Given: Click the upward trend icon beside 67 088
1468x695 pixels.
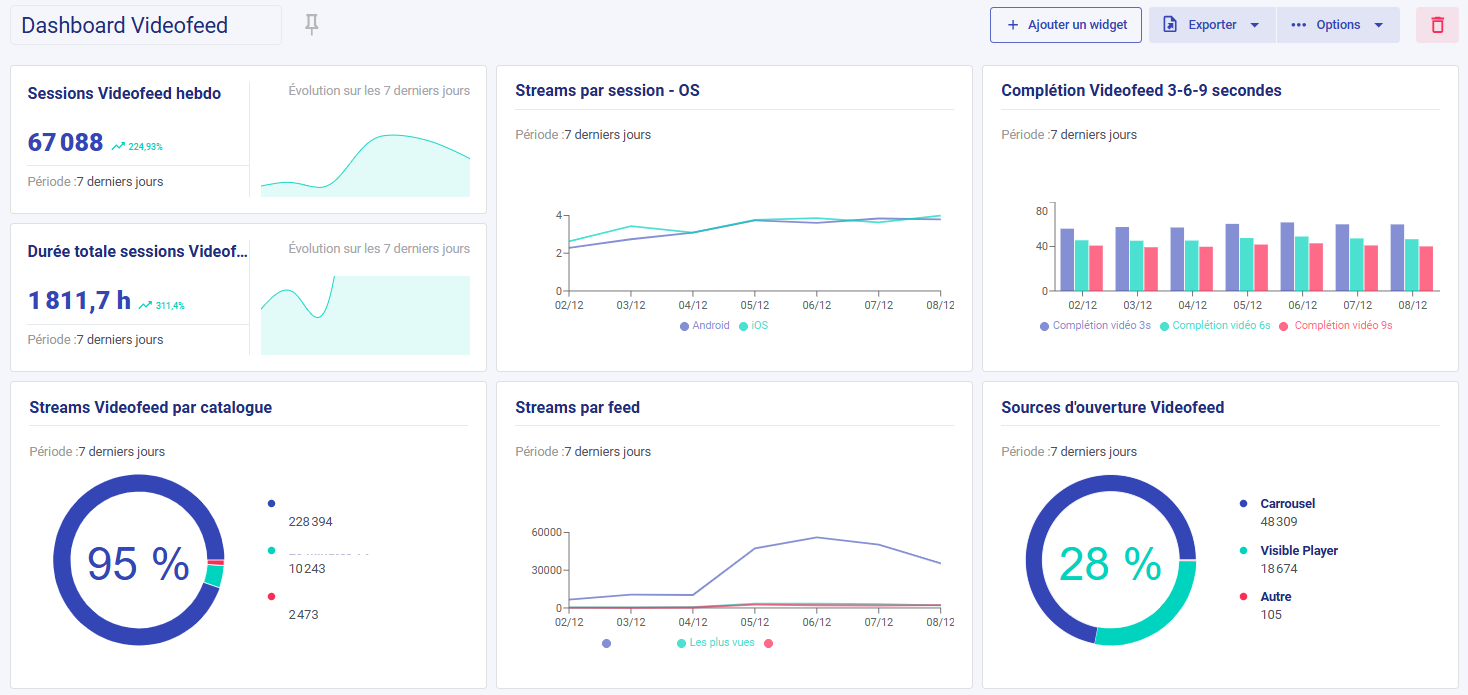Looking at the screenshot, I should tap(119, 146).
